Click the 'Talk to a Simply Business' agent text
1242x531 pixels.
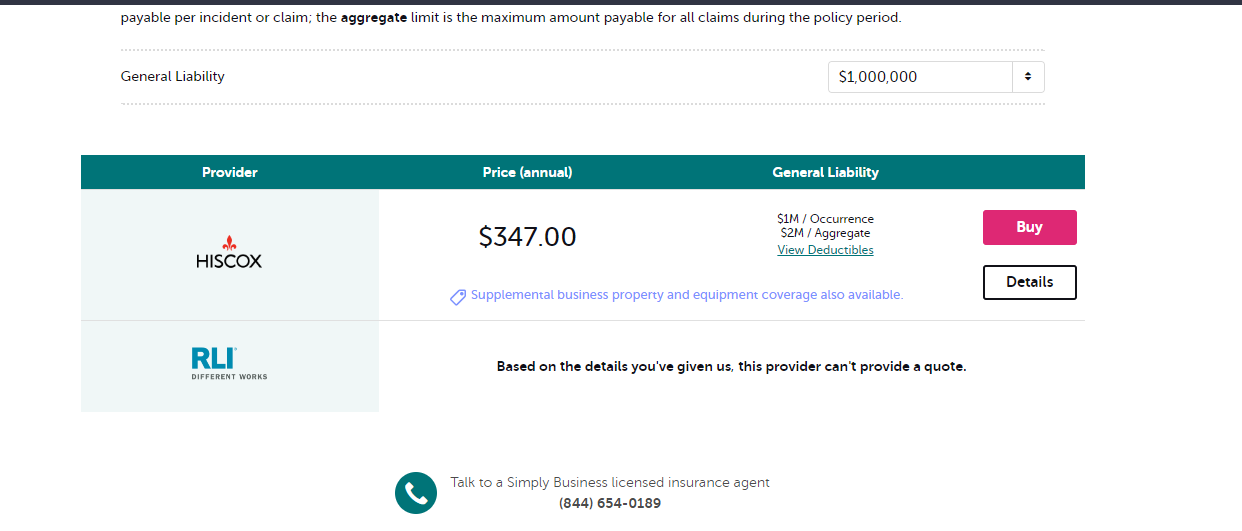[x=609, y=482]
